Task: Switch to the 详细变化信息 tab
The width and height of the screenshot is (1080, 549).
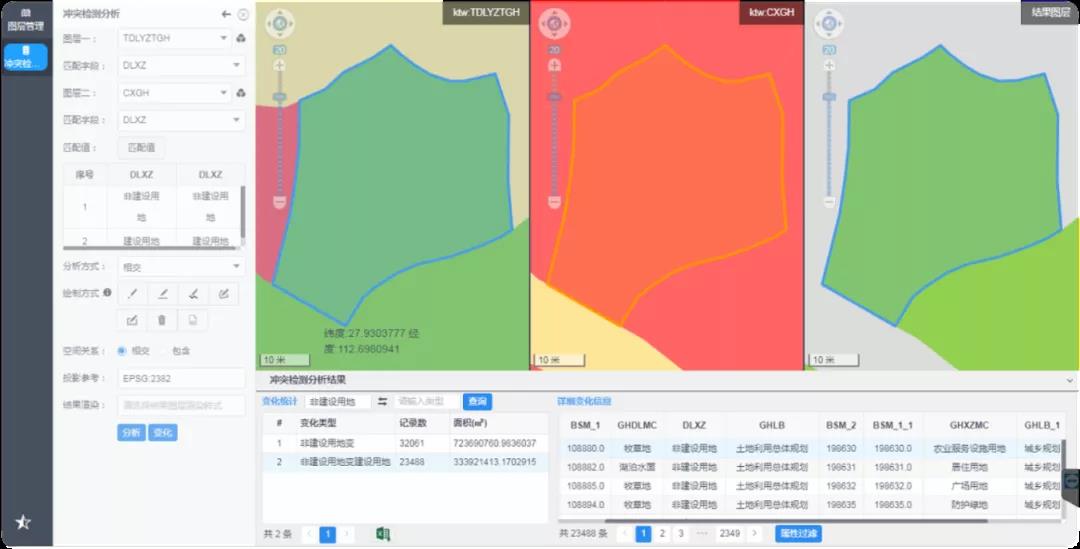Action: tap(584, 401)
